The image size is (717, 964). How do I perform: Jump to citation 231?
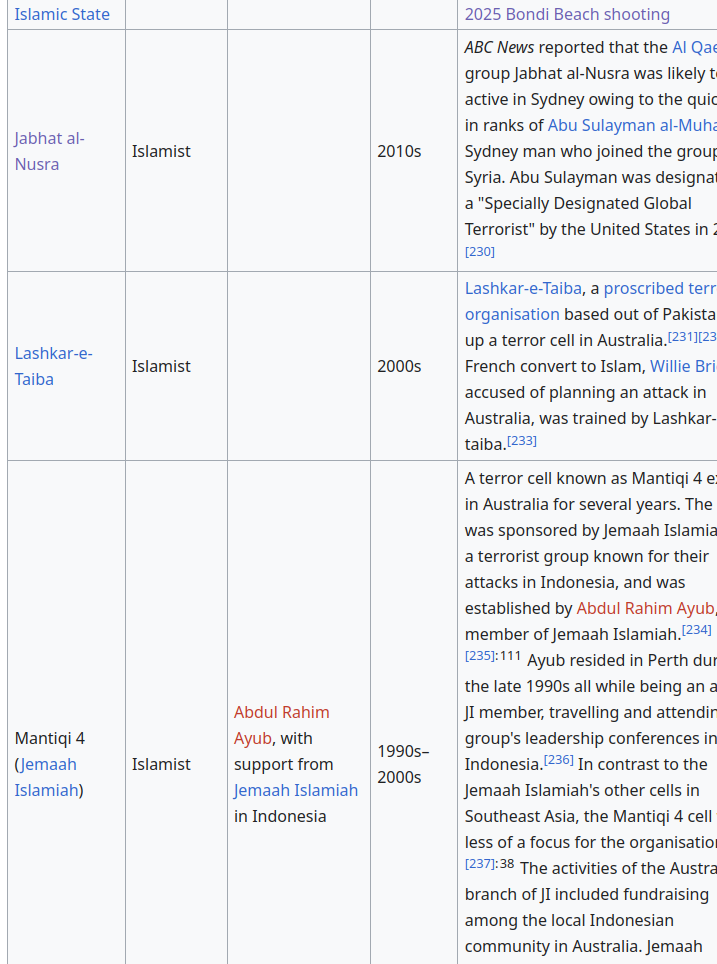tap(682, 337)
